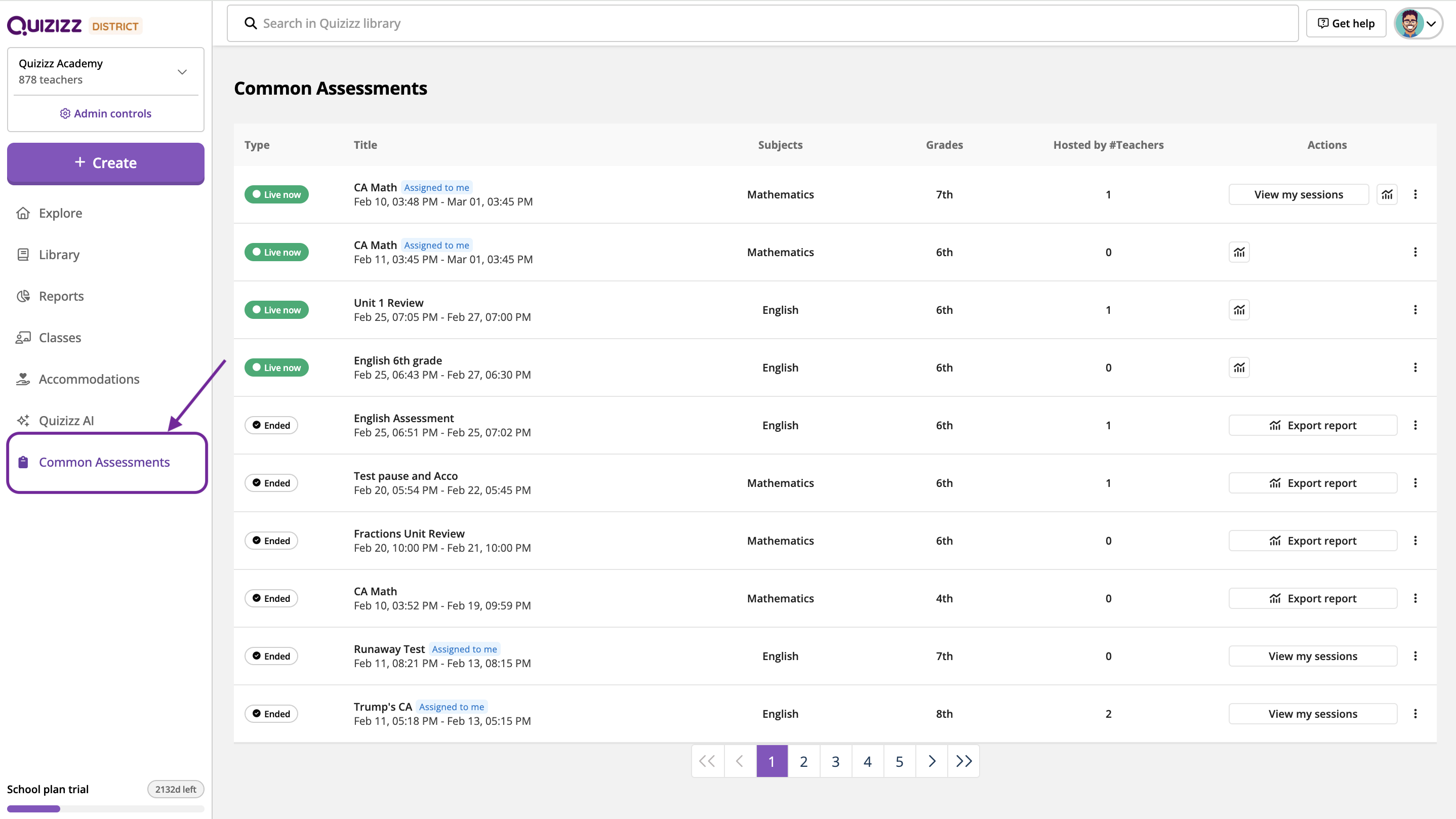1456x819 pixels.
Task: View my sessions for Trump's CA
Action: pyautogui.click(x=1312, y=713)
